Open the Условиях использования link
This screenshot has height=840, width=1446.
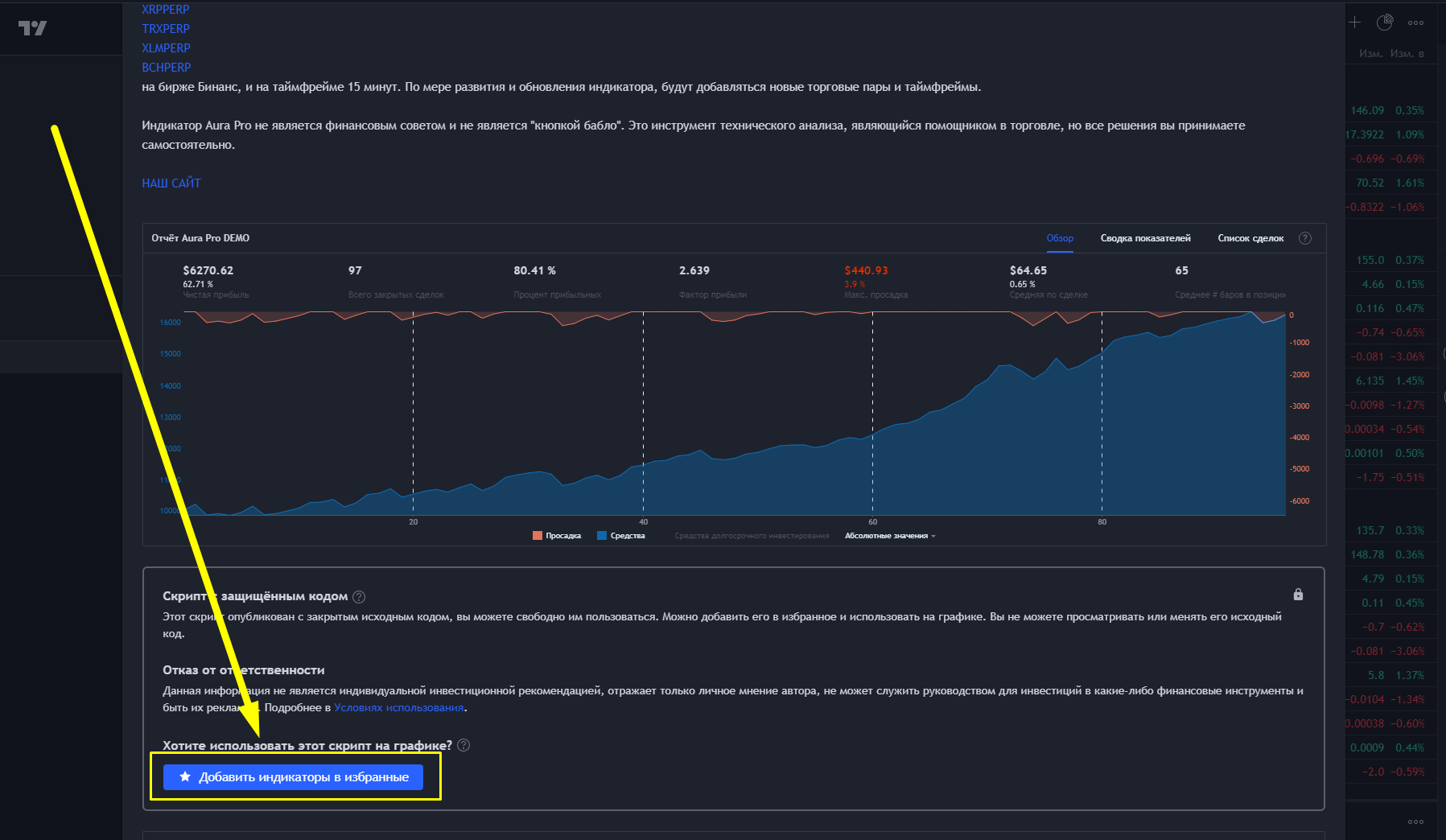click(399, 708)
